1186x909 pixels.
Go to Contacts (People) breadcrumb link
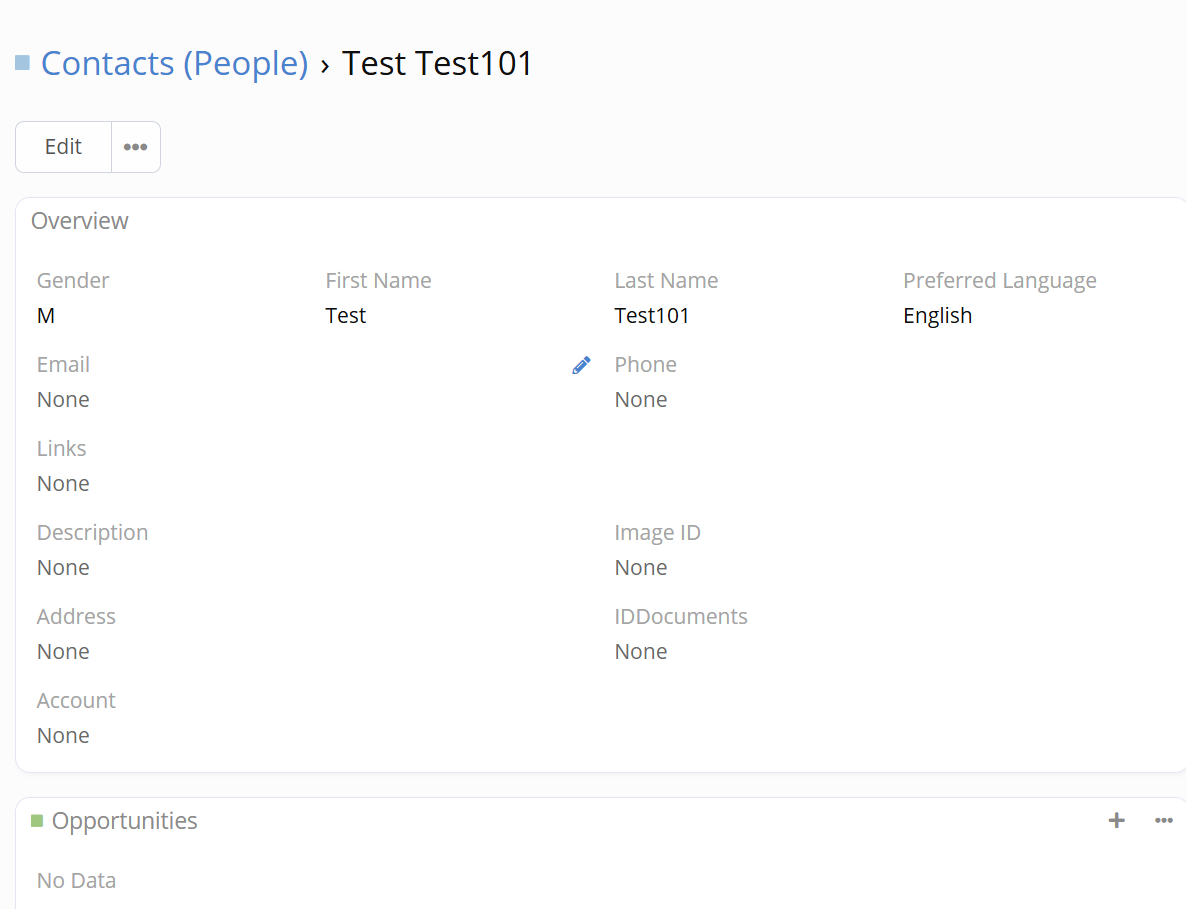coord(174,64)
